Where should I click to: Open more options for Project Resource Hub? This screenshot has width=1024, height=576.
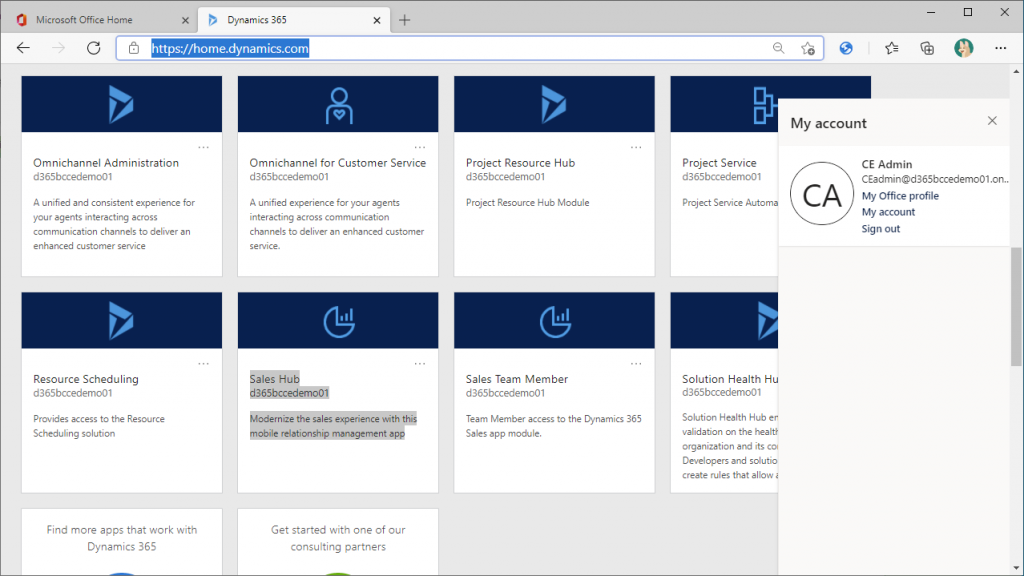point(636,148)
